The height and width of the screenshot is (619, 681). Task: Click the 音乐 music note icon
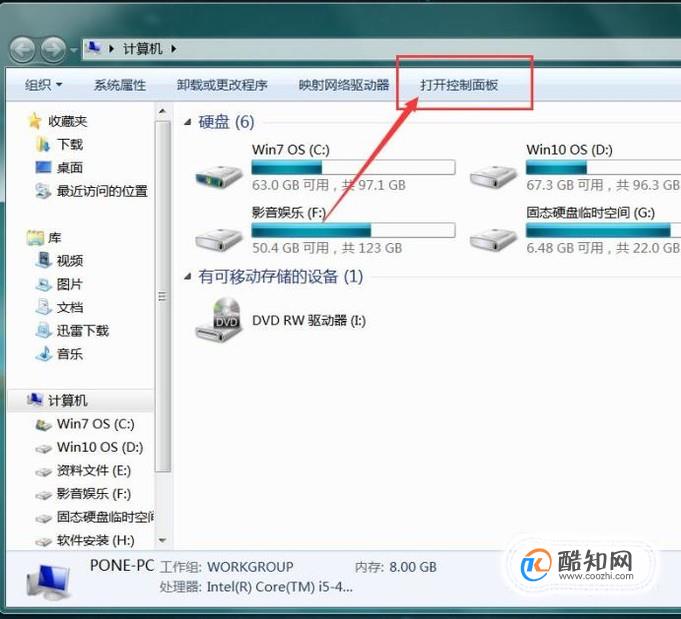tap(43, 354)
